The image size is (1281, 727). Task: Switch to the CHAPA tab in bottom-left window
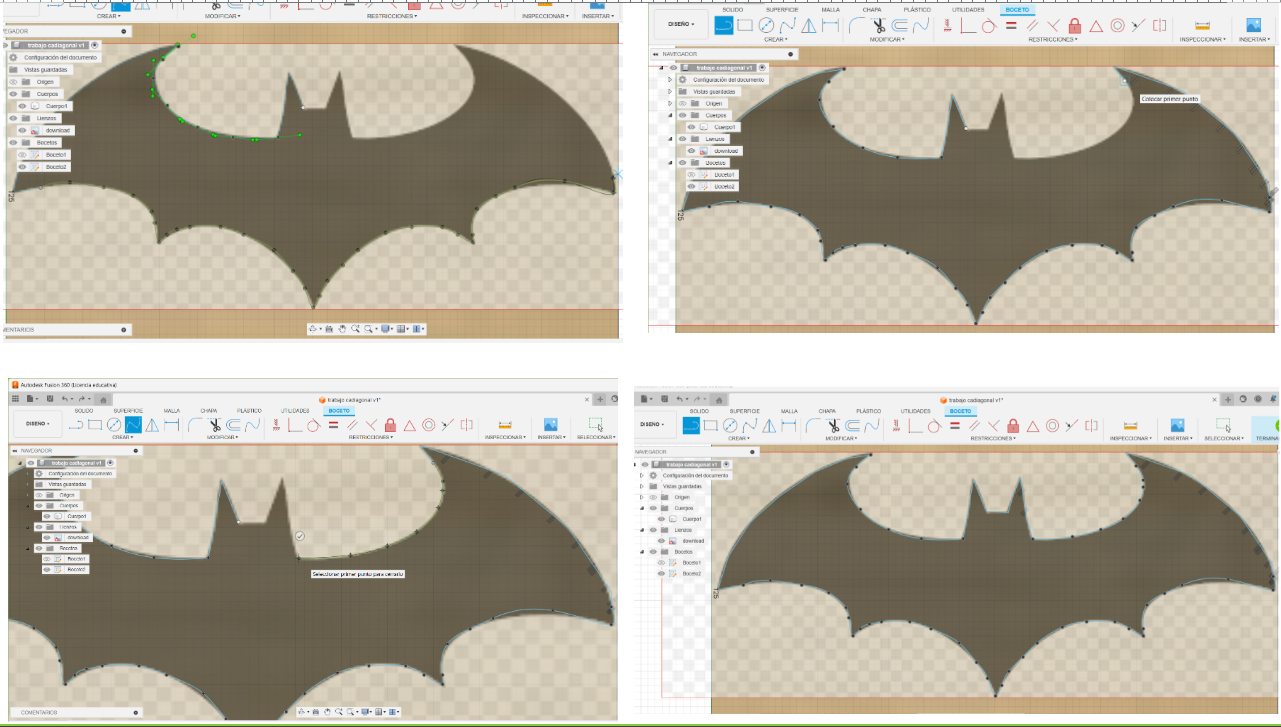(209, 410)
